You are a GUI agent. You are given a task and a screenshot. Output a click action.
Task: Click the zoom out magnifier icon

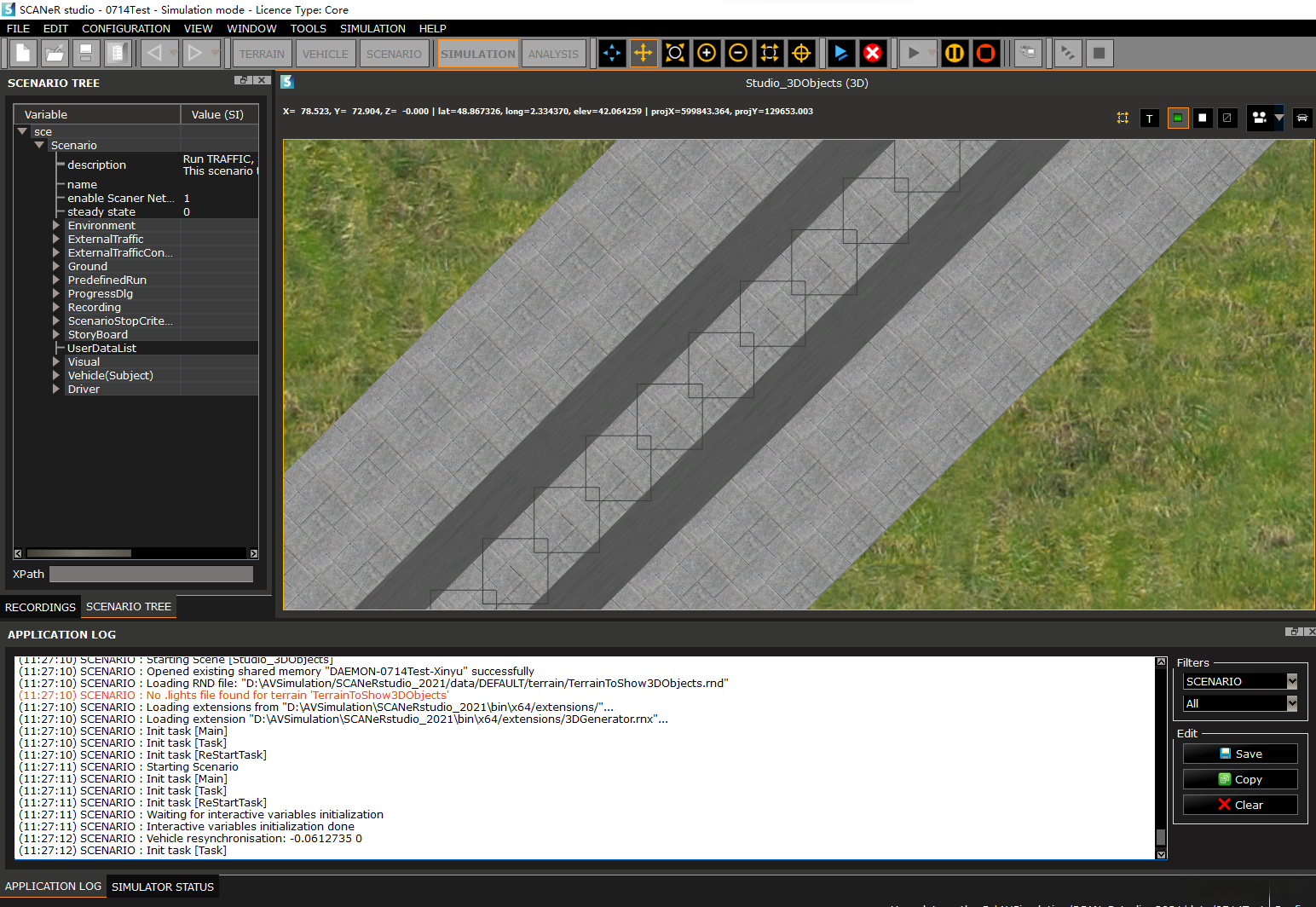[738, 53]
